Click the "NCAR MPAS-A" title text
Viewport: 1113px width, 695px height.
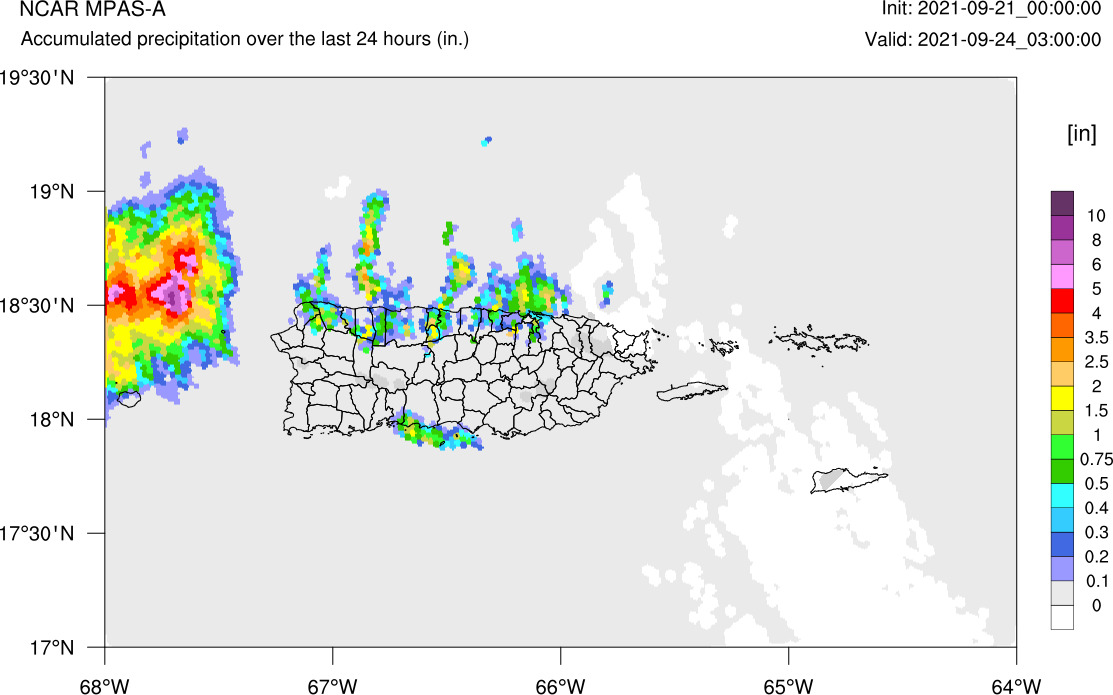tap(93, 9)
